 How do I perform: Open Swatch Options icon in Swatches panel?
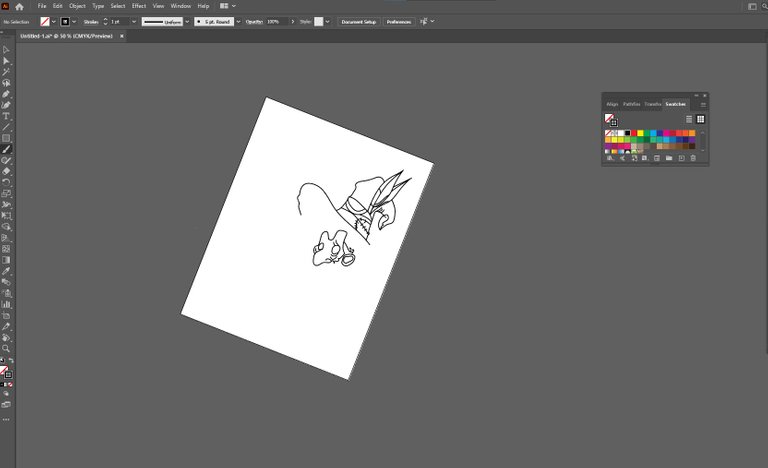coord(657,158)
